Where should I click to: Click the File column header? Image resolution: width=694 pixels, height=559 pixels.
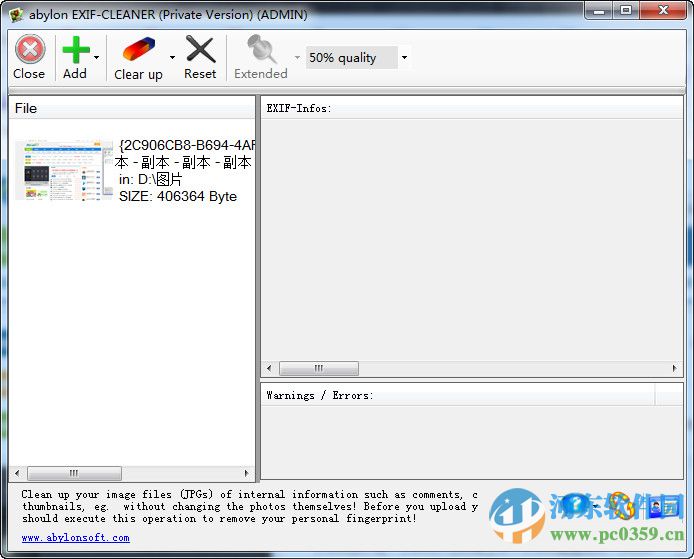click(x=132, y=108)
